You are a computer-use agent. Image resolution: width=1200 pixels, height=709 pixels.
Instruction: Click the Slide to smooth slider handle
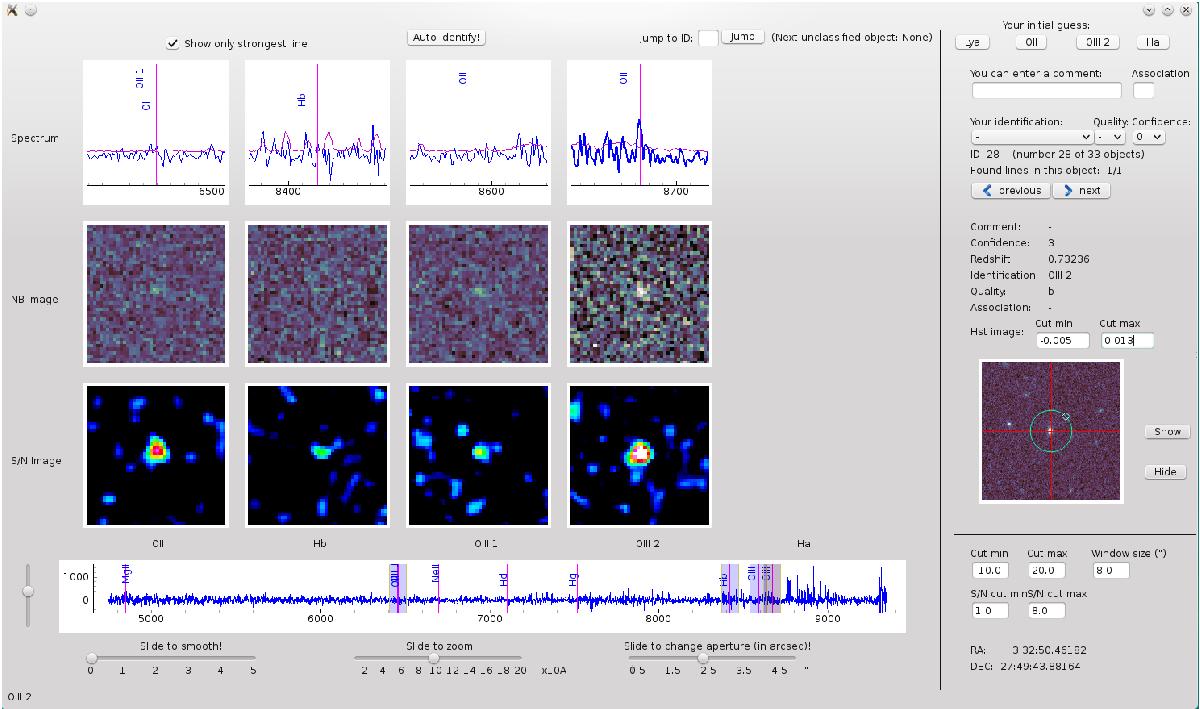coord(92,658)
